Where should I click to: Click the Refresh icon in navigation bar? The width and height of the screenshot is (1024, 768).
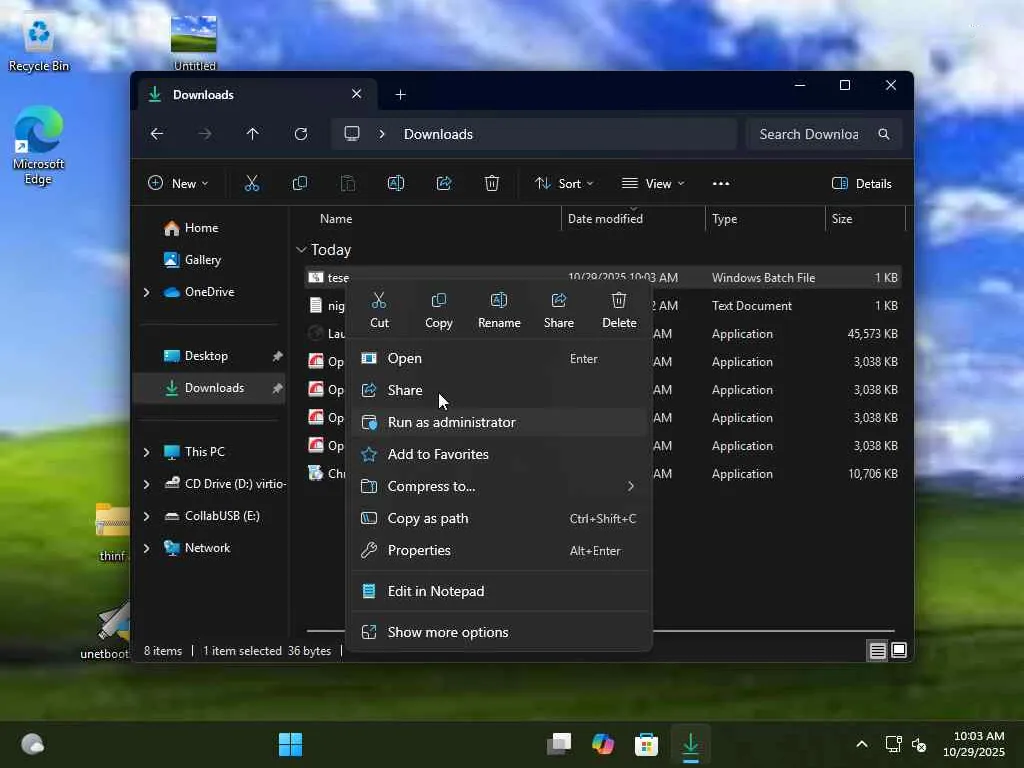pos(300,134)
